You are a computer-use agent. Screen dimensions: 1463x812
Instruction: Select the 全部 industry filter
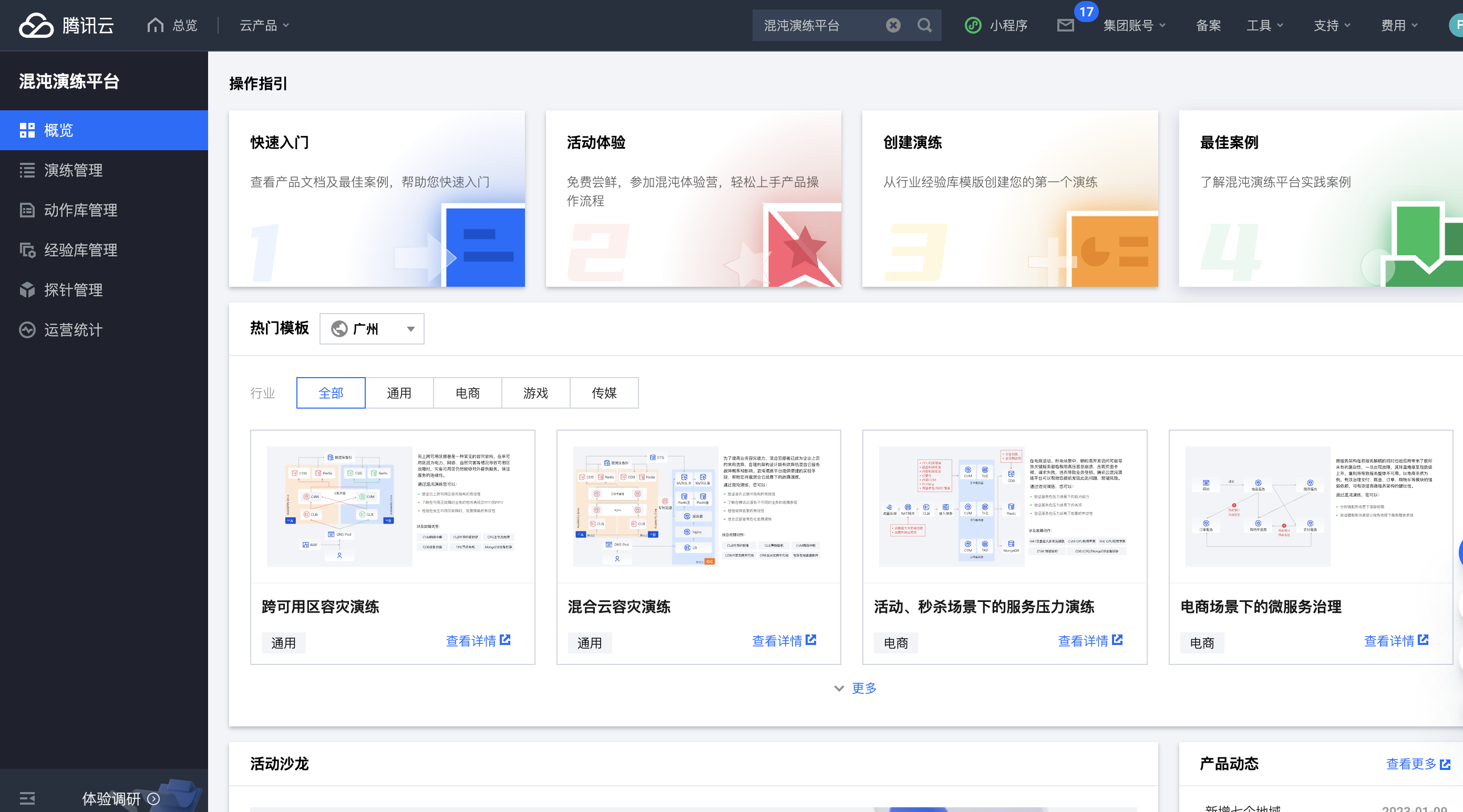click(x=331, y=393)
